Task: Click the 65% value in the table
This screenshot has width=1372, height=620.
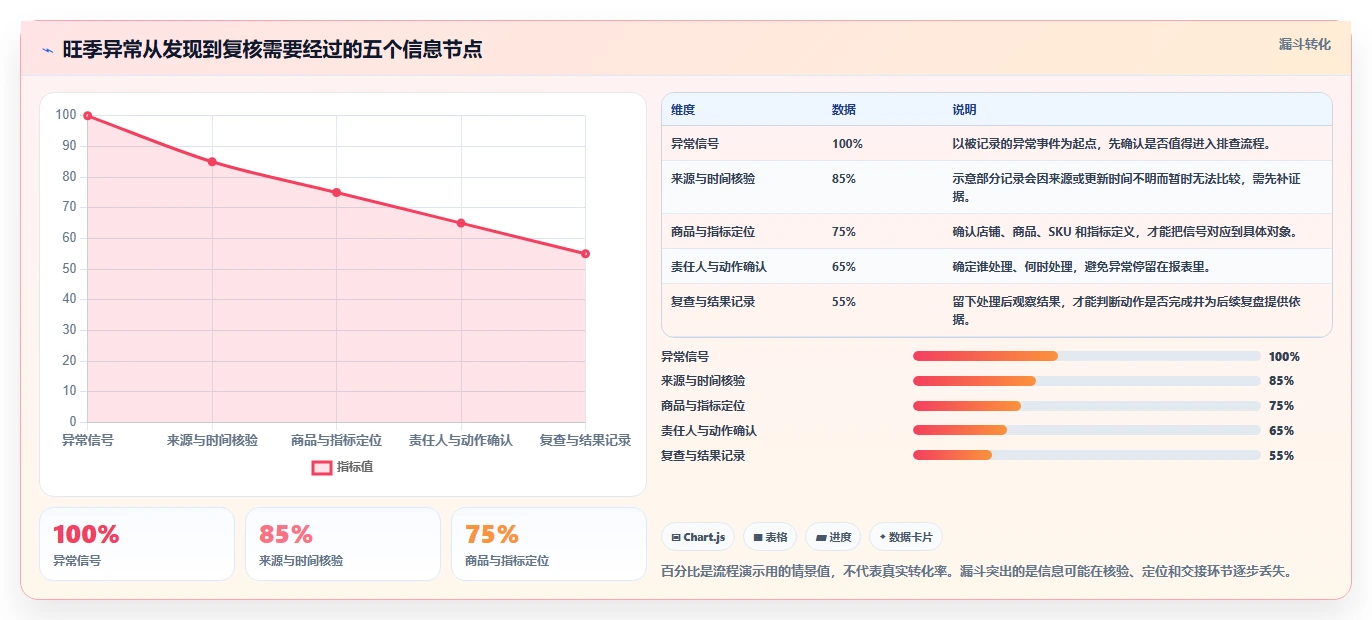Action: point(844,267)
